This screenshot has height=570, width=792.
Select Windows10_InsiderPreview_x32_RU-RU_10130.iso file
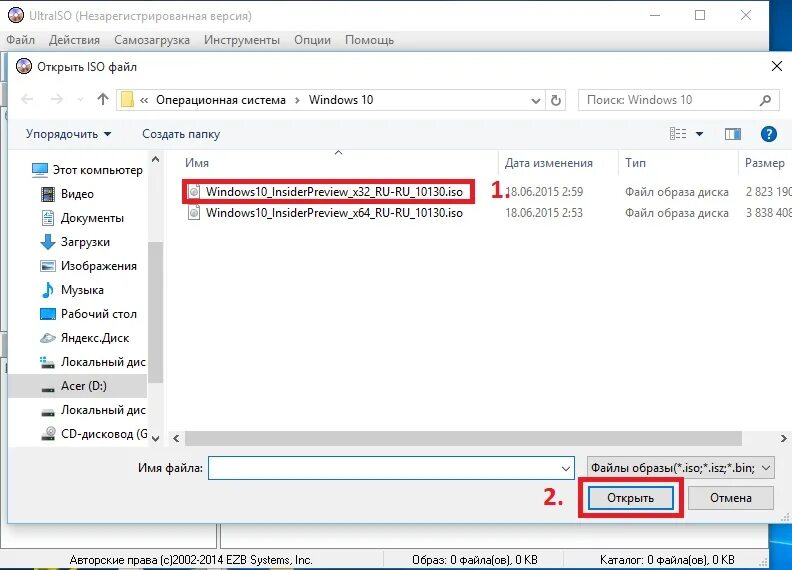(x=334, y=192)
